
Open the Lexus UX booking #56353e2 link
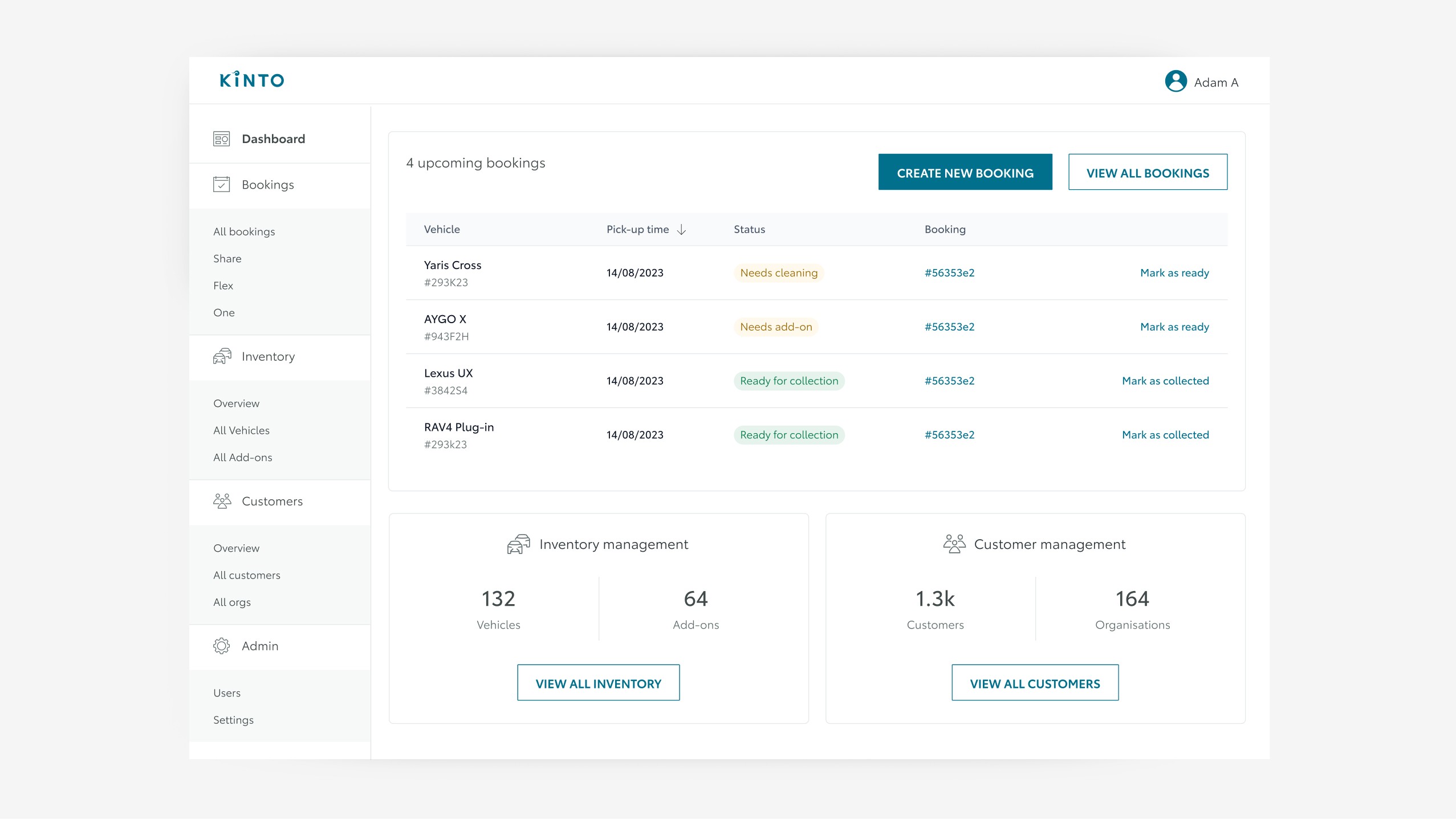pyautogui.click(x=949, y=381)
